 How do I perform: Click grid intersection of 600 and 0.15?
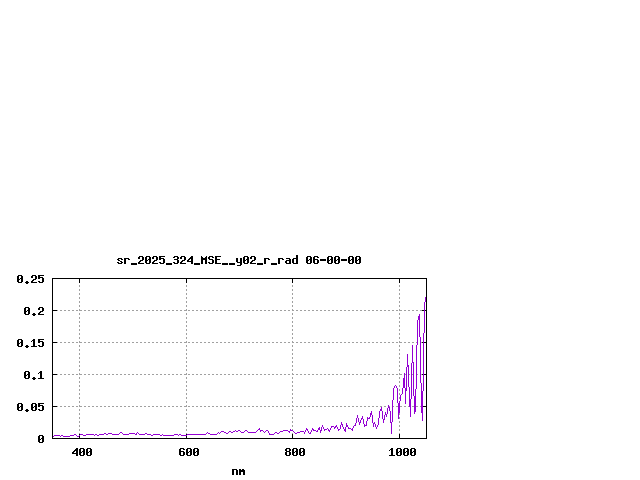[x=186, y=343]
